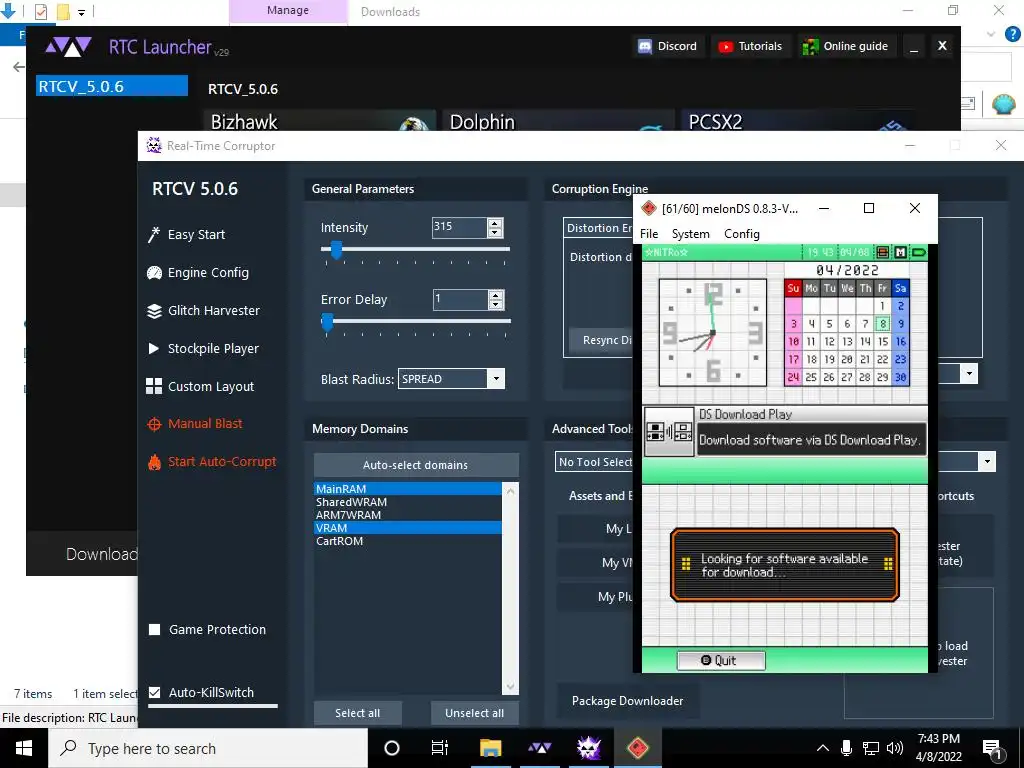Click Unselect all domains button
Viewport: 1024px width, 768px height.
[475, 713]
